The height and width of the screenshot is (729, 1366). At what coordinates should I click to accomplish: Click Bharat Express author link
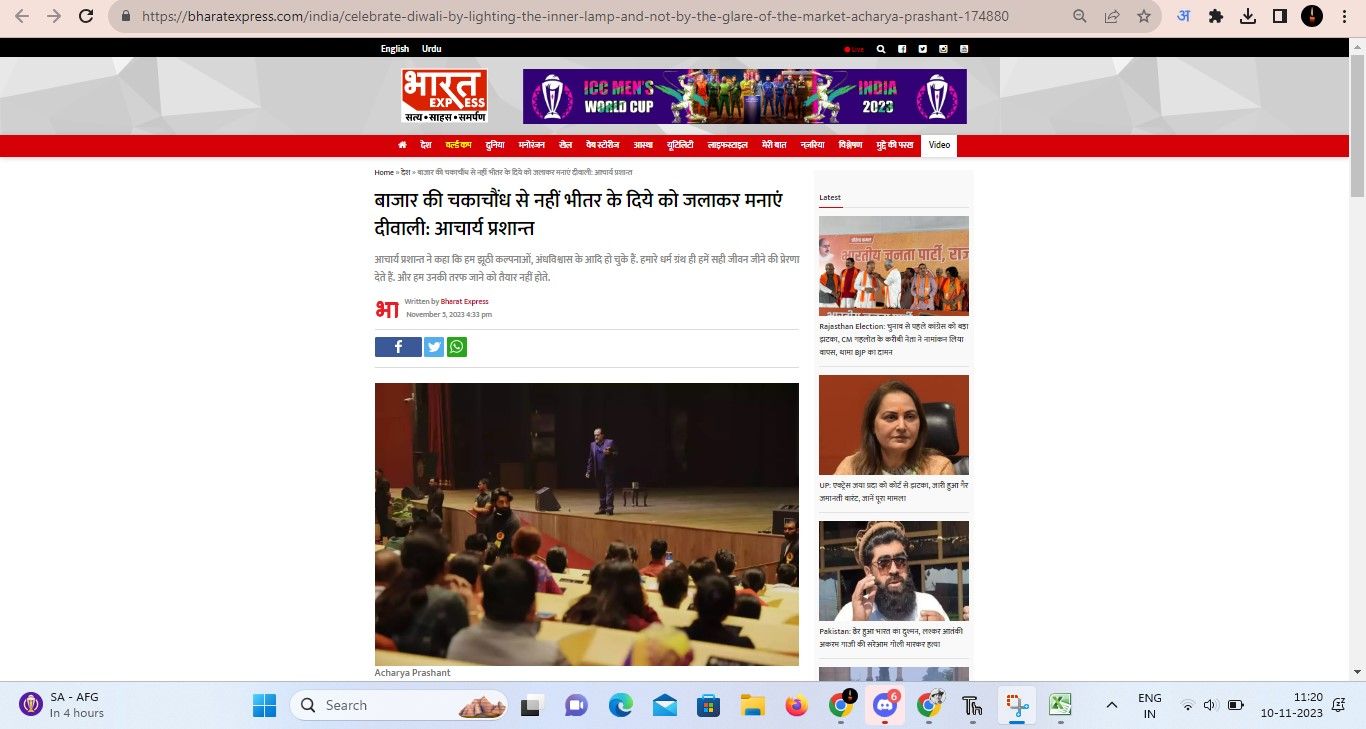click(464, 301)
